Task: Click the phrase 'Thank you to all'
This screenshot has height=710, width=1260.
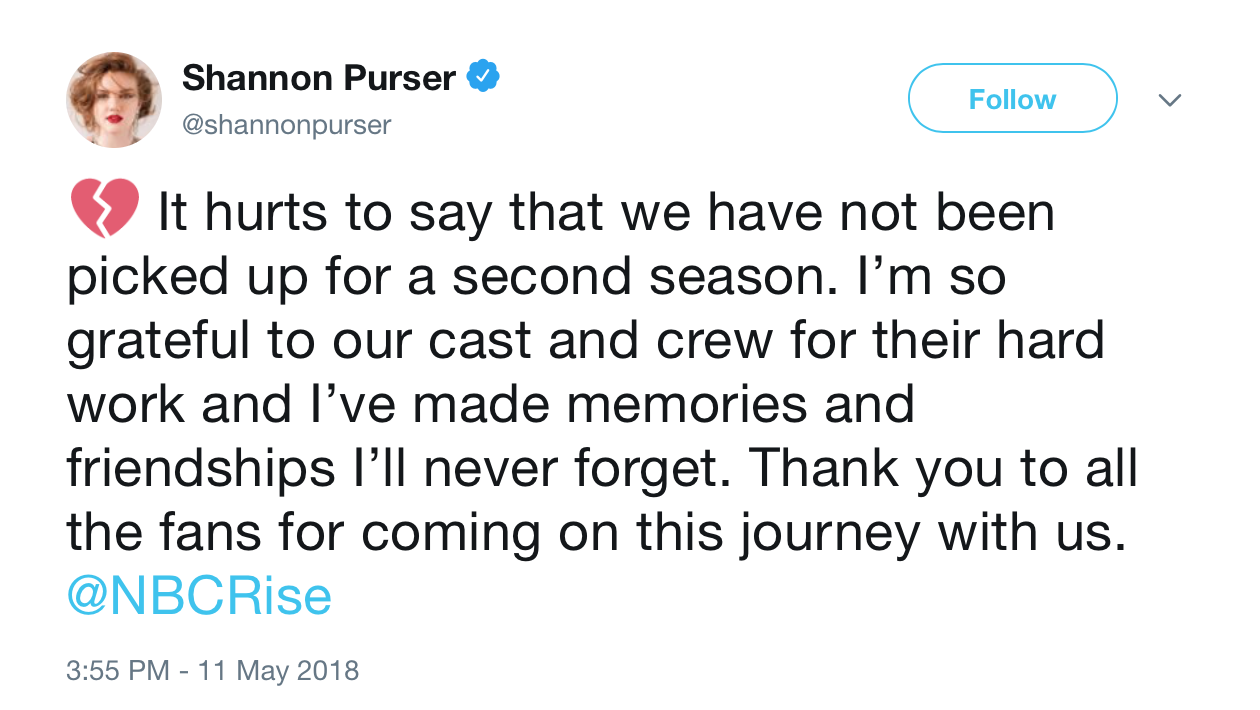Action: (941, 469)
